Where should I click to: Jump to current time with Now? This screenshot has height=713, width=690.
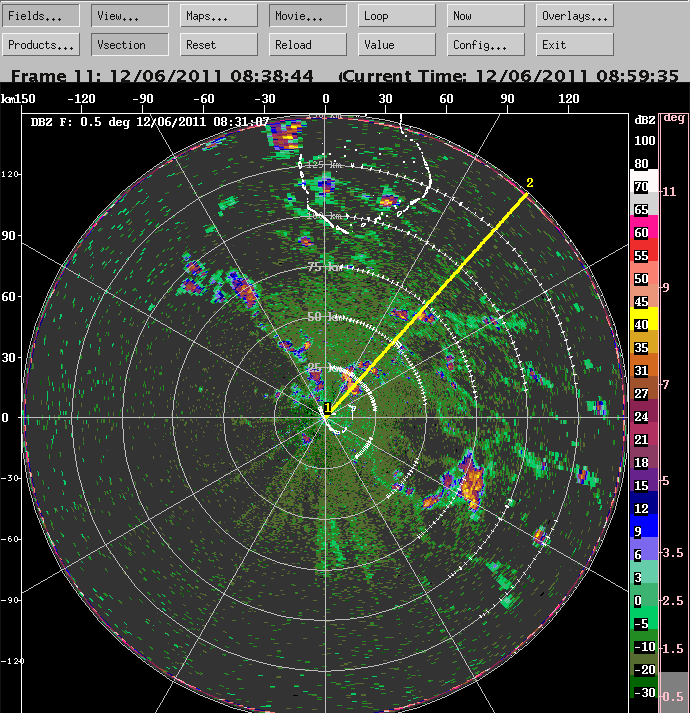[486, 16]
